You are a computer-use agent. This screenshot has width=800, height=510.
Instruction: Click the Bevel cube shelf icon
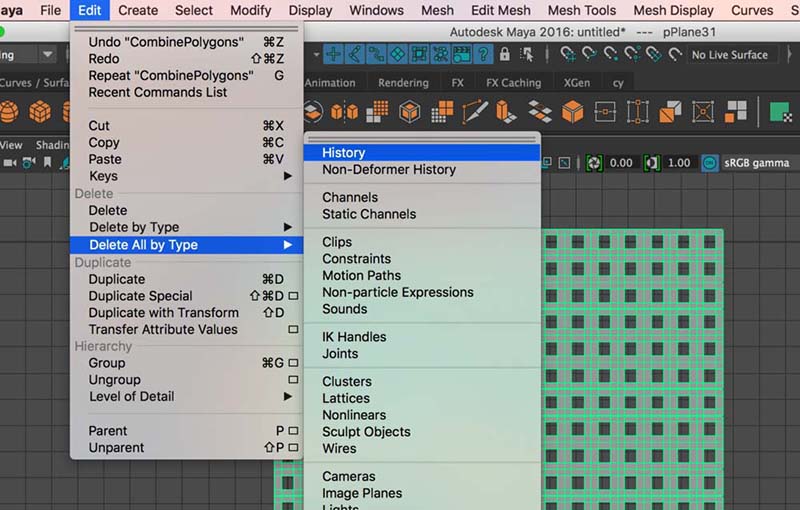410,111
